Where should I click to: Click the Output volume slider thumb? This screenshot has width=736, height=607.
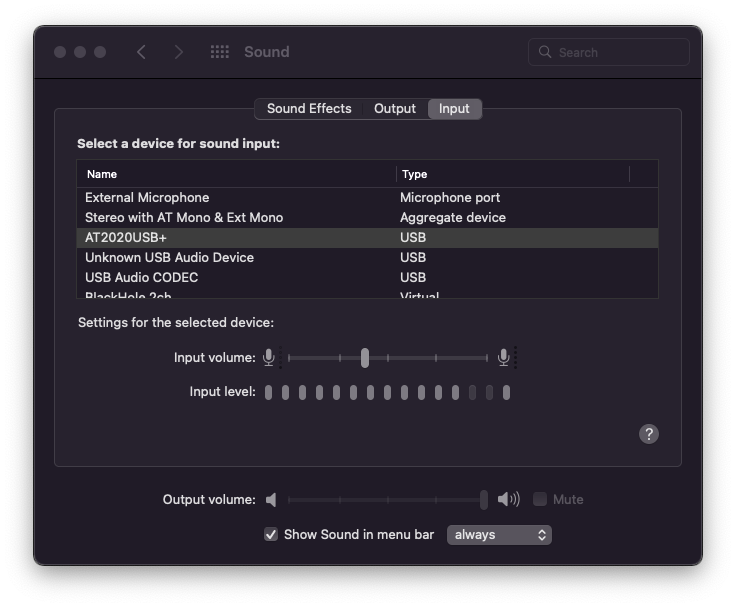coord(483,499)
